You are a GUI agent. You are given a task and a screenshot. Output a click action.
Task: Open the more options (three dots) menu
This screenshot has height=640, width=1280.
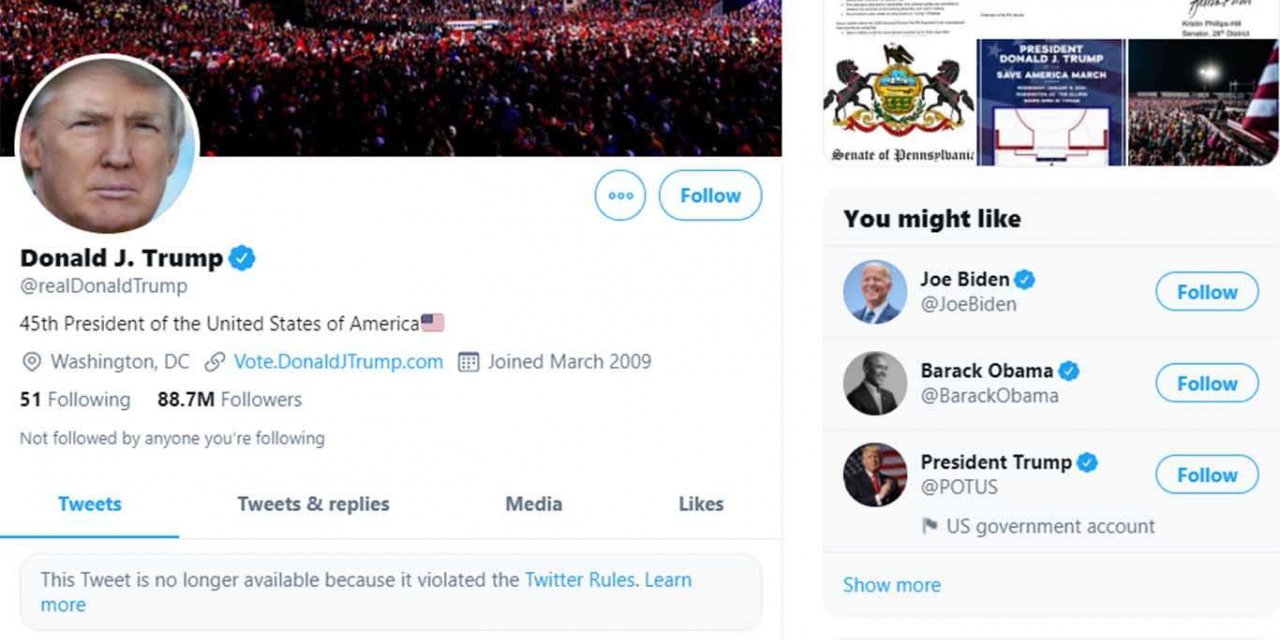click(620, 195)
